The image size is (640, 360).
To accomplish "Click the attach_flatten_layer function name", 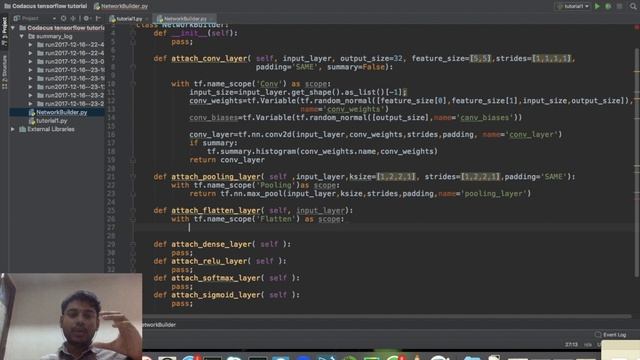I will coord(216,211).
